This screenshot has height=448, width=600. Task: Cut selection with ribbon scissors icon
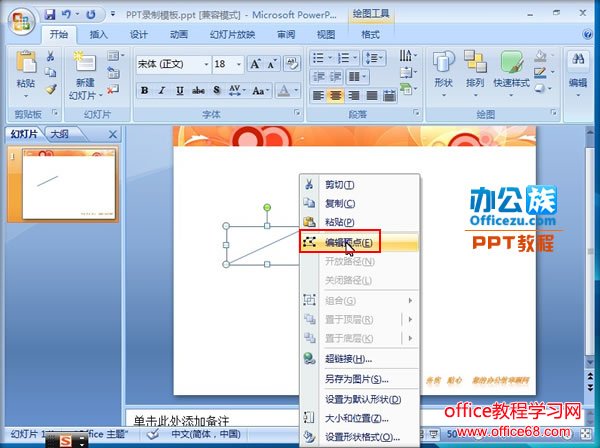click(x=50, y=56)
